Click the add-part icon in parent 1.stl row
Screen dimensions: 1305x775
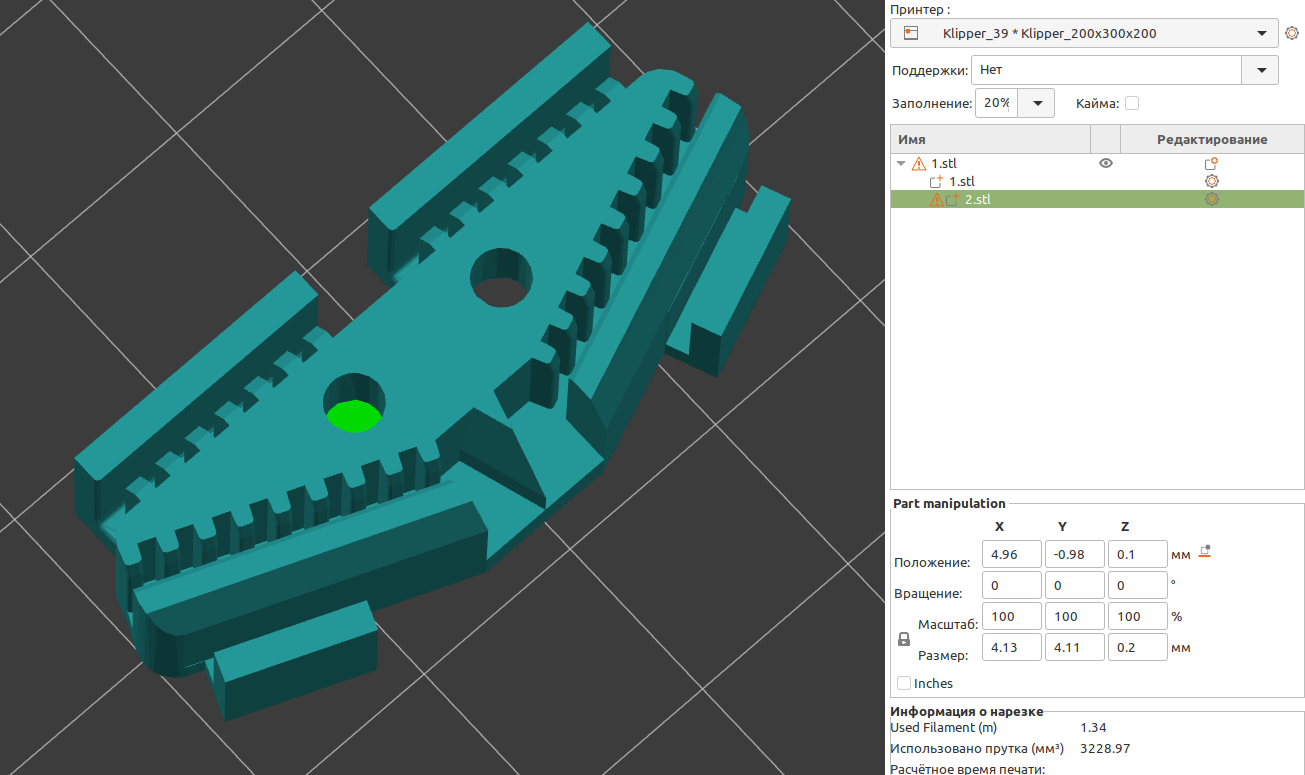pyautogui.click(x=1211, y=163)
